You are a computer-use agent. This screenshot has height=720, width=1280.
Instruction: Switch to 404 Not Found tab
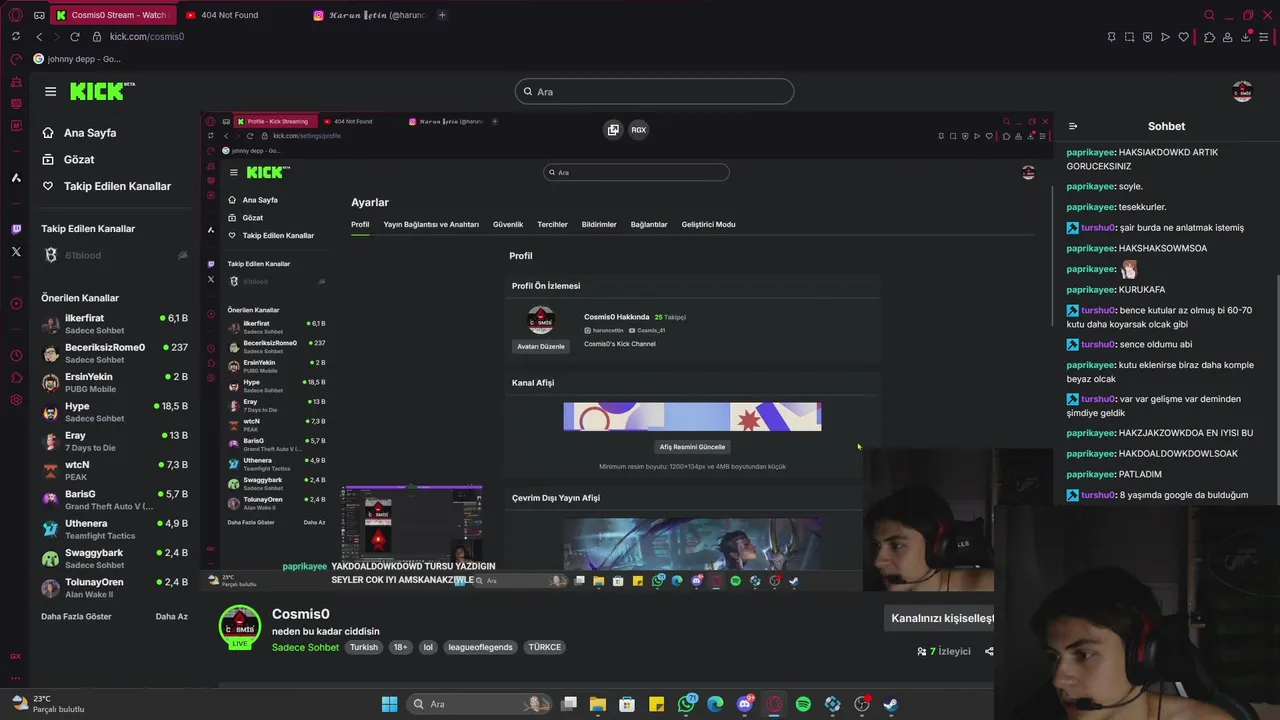pyautogui.click(x=229, y=15)
